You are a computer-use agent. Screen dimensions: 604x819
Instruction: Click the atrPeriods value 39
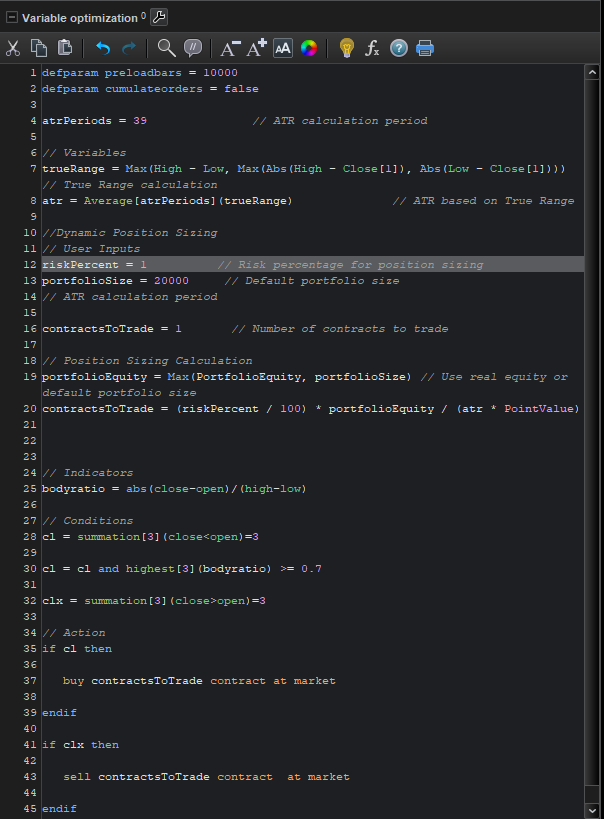[x=140, y=121]
